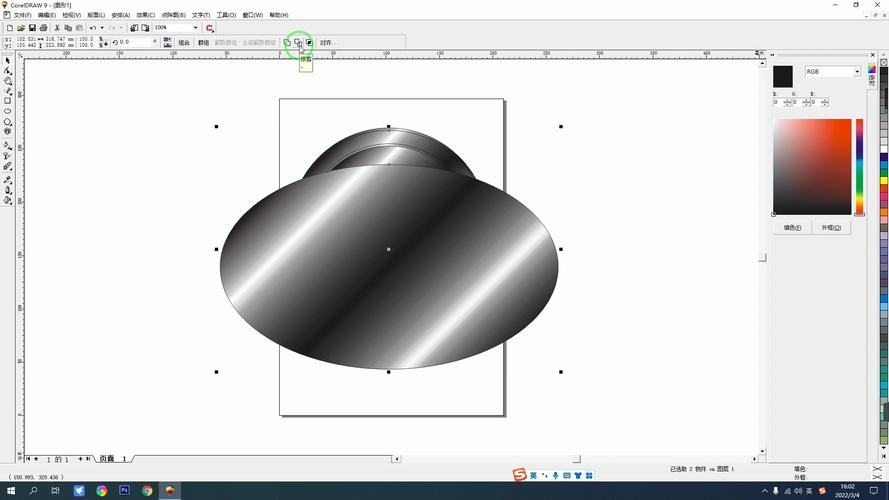Click the 外框(O) outline button
Image resolution: width=889 pixels, height=500 pixels.
click(831, 227)
